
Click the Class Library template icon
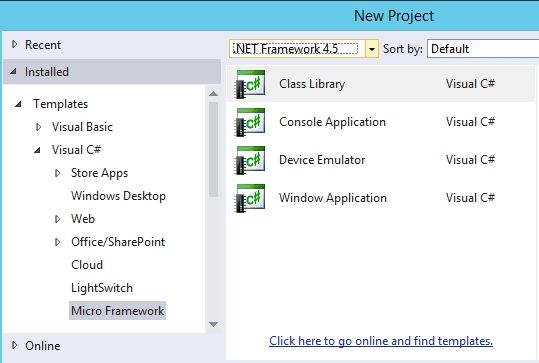click(x=250, y=84)
